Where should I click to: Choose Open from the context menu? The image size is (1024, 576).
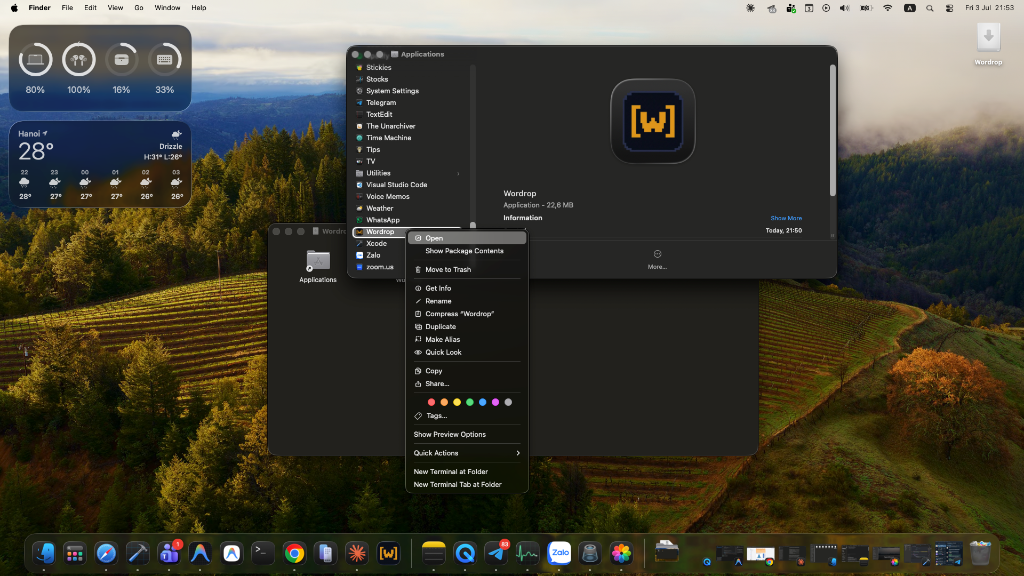467,238
